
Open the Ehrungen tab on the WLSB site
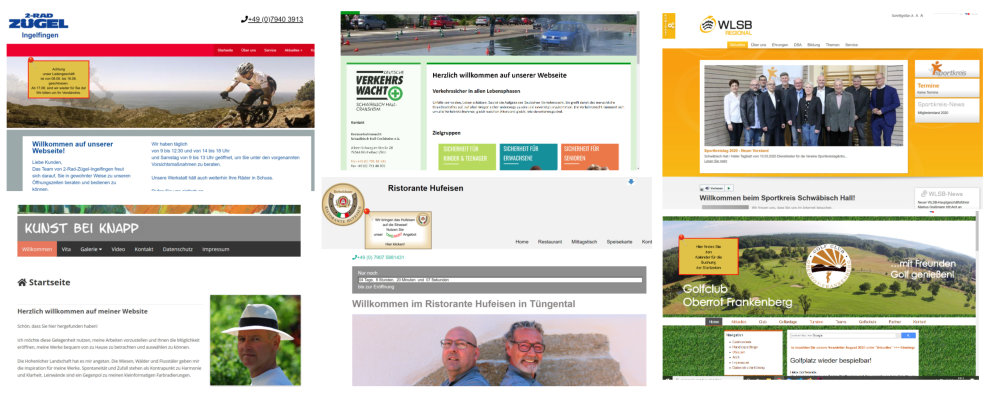coord(779,45)
